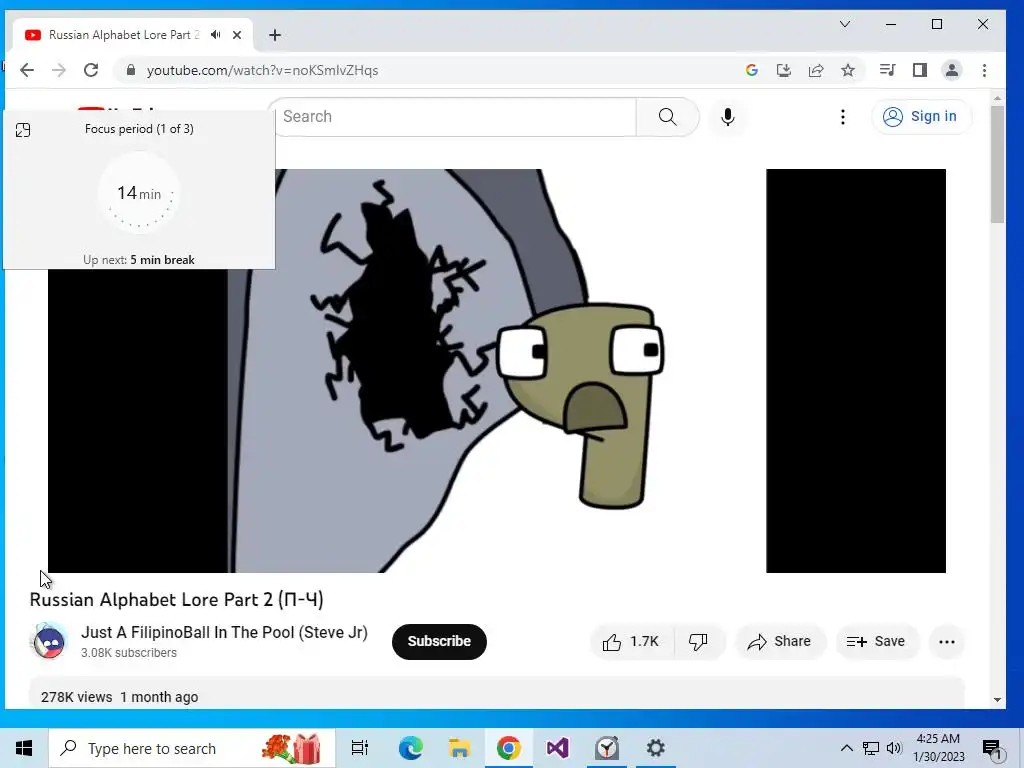This screenshot has height=768, width=1024.
Task: Launch Microsoft Edge from the taskbar
Action: 410,748
